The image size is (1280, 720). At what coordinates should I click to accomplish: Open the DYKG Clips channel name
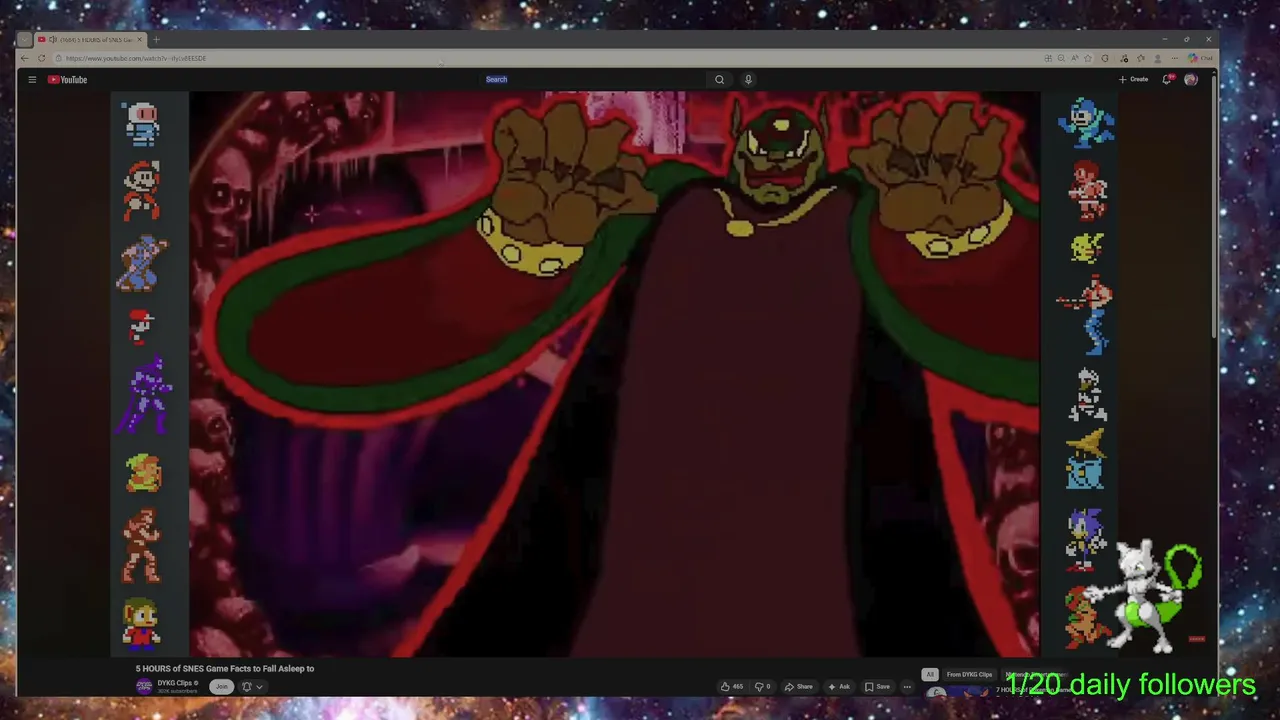tap(175, 683)
